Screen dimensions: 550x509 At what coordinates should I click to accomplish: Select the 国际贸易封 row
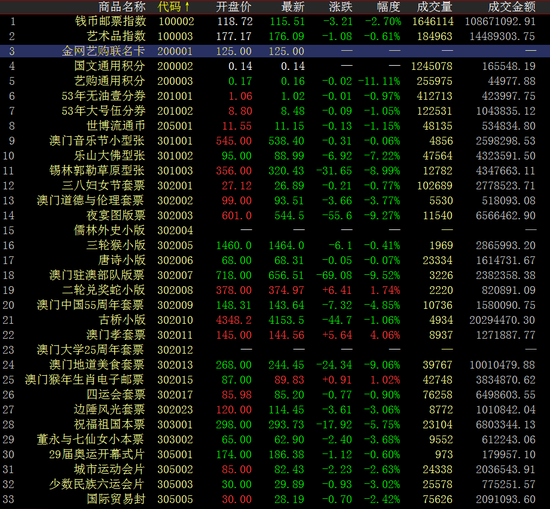275,499
